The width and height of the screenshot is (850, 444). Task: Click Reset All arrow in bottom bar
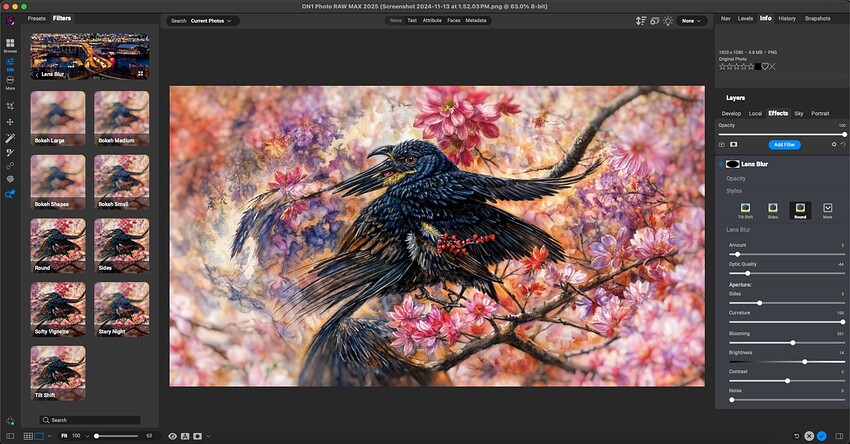pyautogui.click(x=796, y=436)
